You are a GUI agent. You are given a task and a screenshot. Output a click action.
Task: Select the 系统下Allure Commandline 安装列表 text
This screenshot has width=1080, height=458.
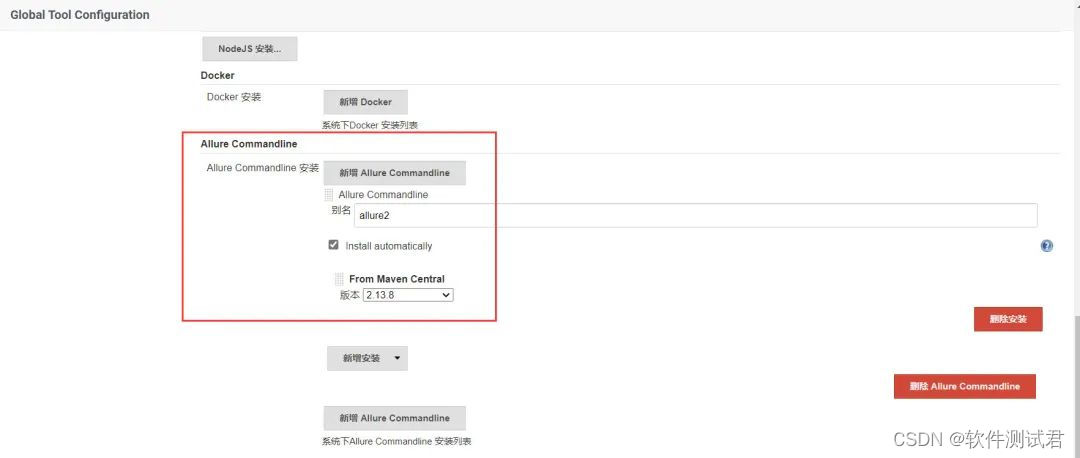[396, 441]
